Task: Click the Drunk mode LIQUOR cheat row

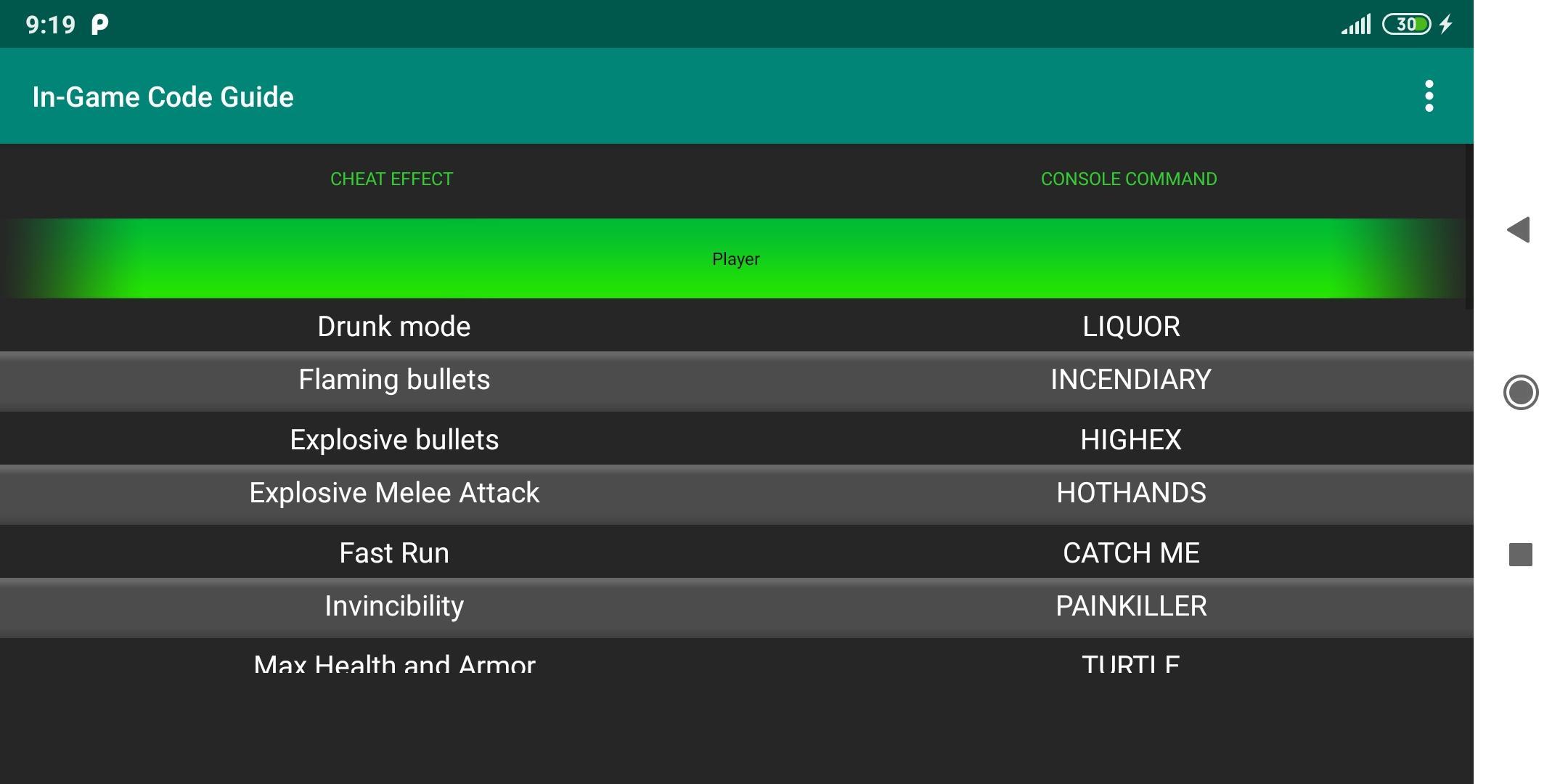Action: (736, 325)
